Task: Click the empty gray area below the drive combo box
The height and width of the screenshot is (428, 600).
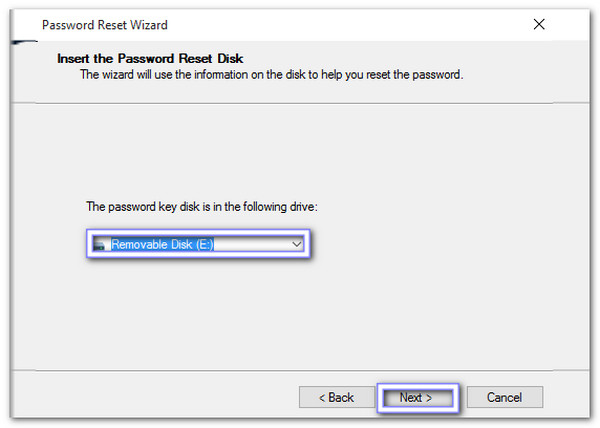Action: [200, 310]
